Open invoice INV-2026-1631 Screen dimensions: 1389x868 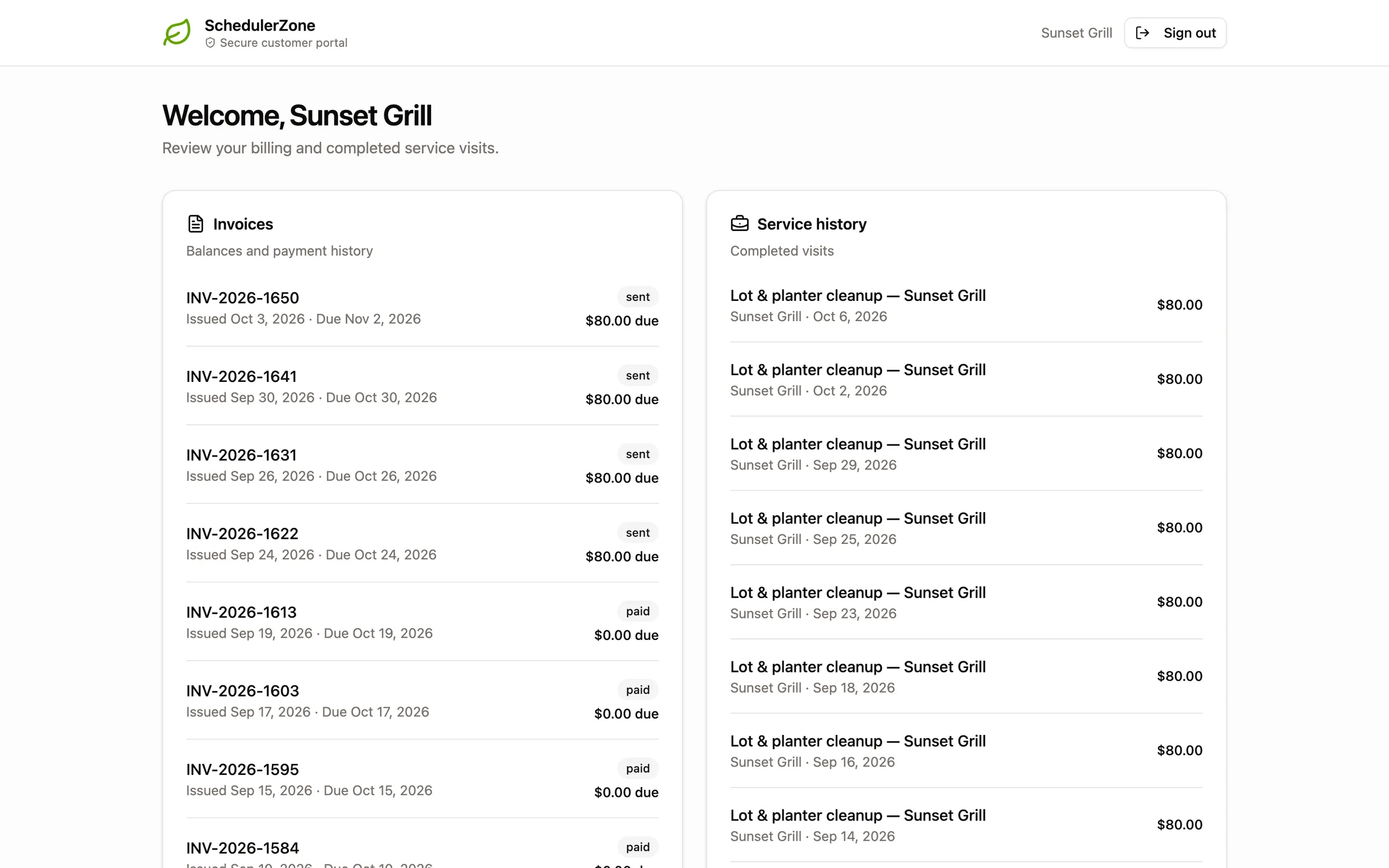pyautogui.click(x=422, y=465)
